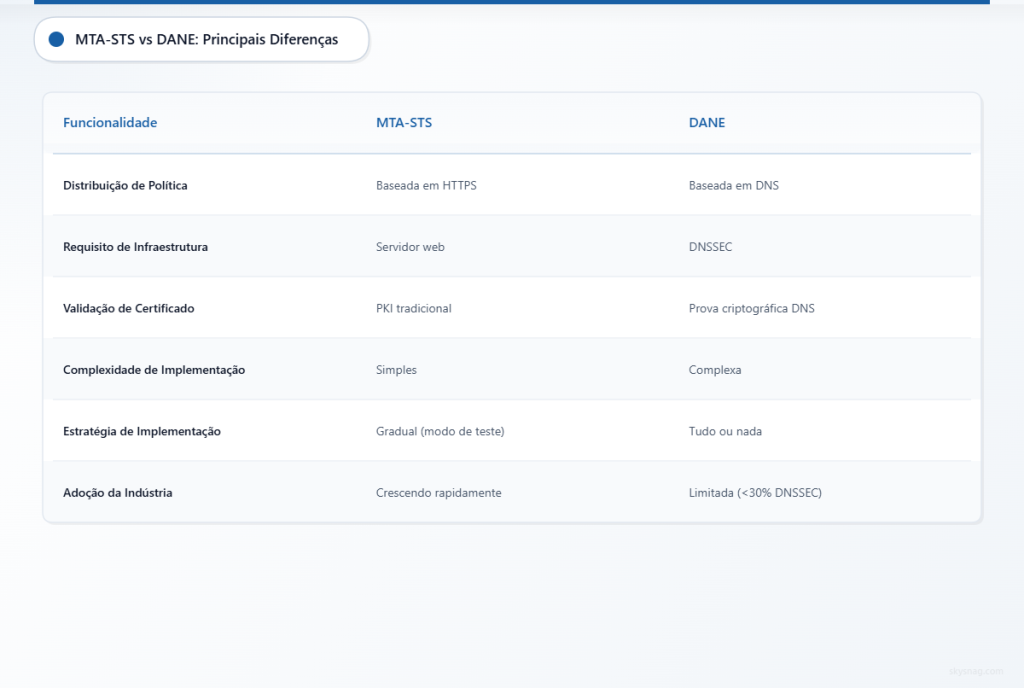The width and height of the screenshot is (1024, 688).
Task: Click the 'Validação de Certificado' row label
Action: (128, 309)
